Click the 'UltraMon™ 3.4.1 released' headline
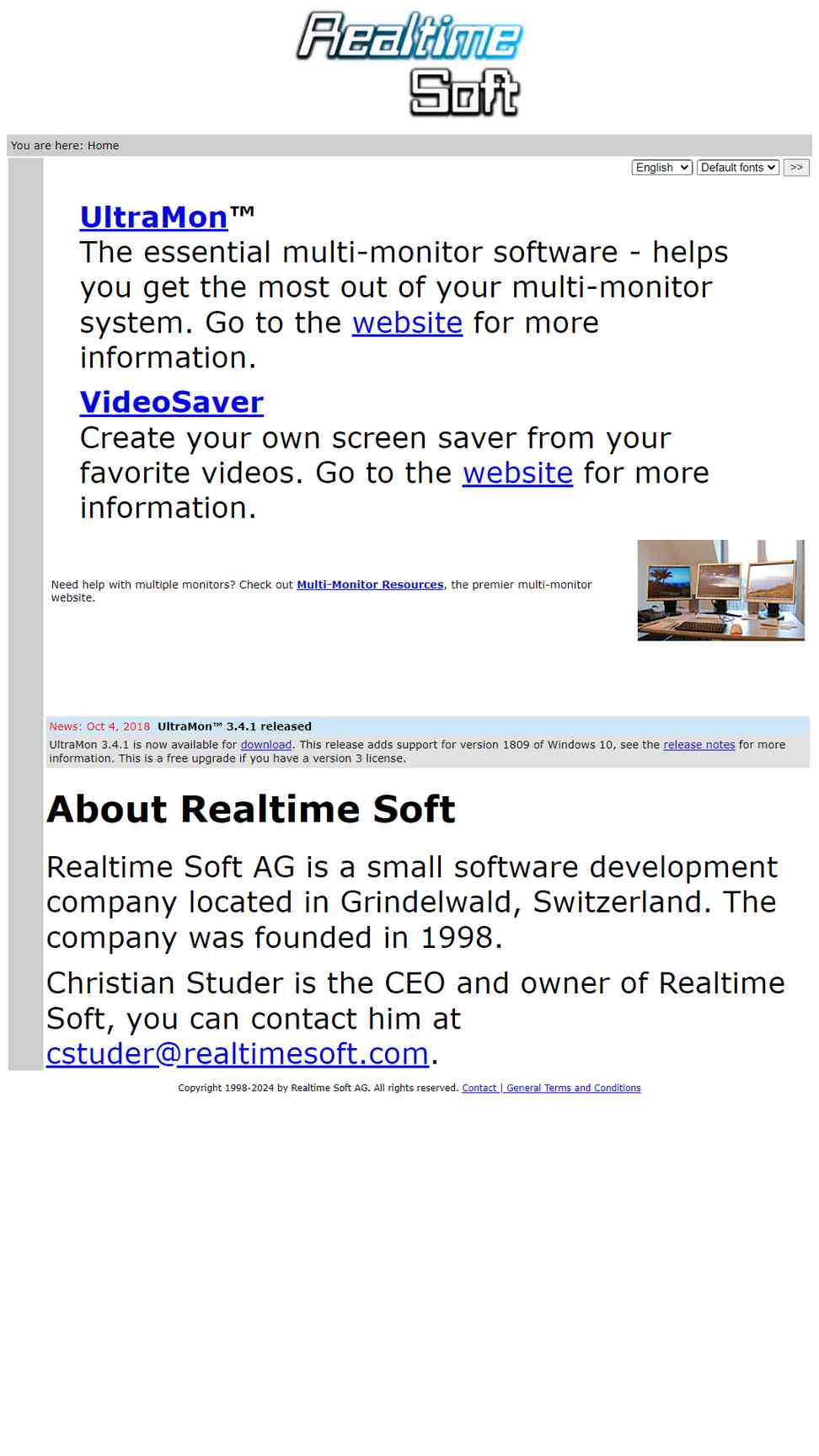The height and width of the screenshot is (1456, 819). coord(234,726)
